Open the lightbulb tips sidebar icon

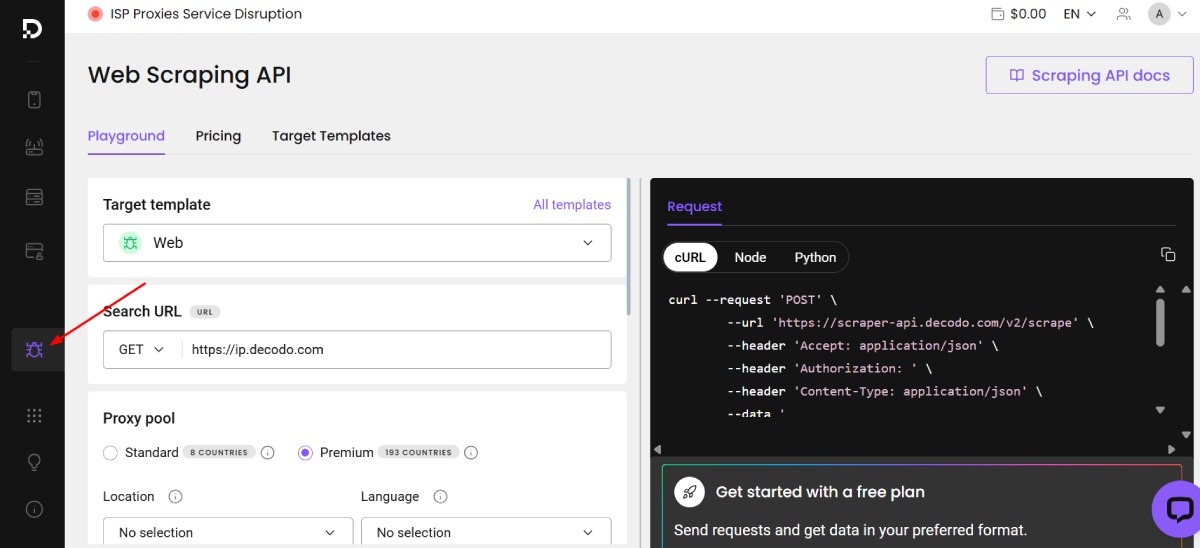pyautogui.click(x=34, y=462)
